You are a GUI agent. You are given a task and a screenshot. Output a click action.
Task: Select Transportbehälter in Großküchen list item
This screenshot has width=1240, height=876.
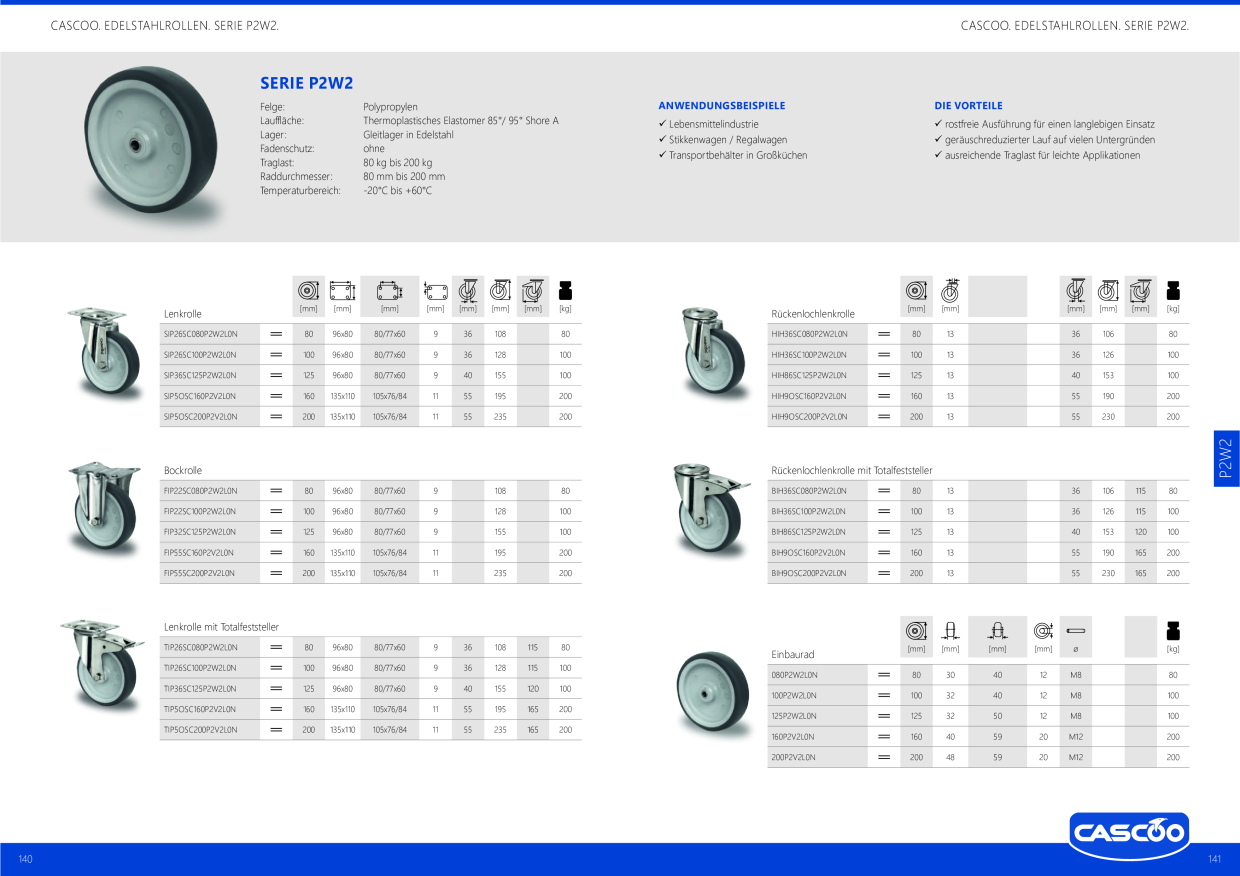(x=738, y=155)
